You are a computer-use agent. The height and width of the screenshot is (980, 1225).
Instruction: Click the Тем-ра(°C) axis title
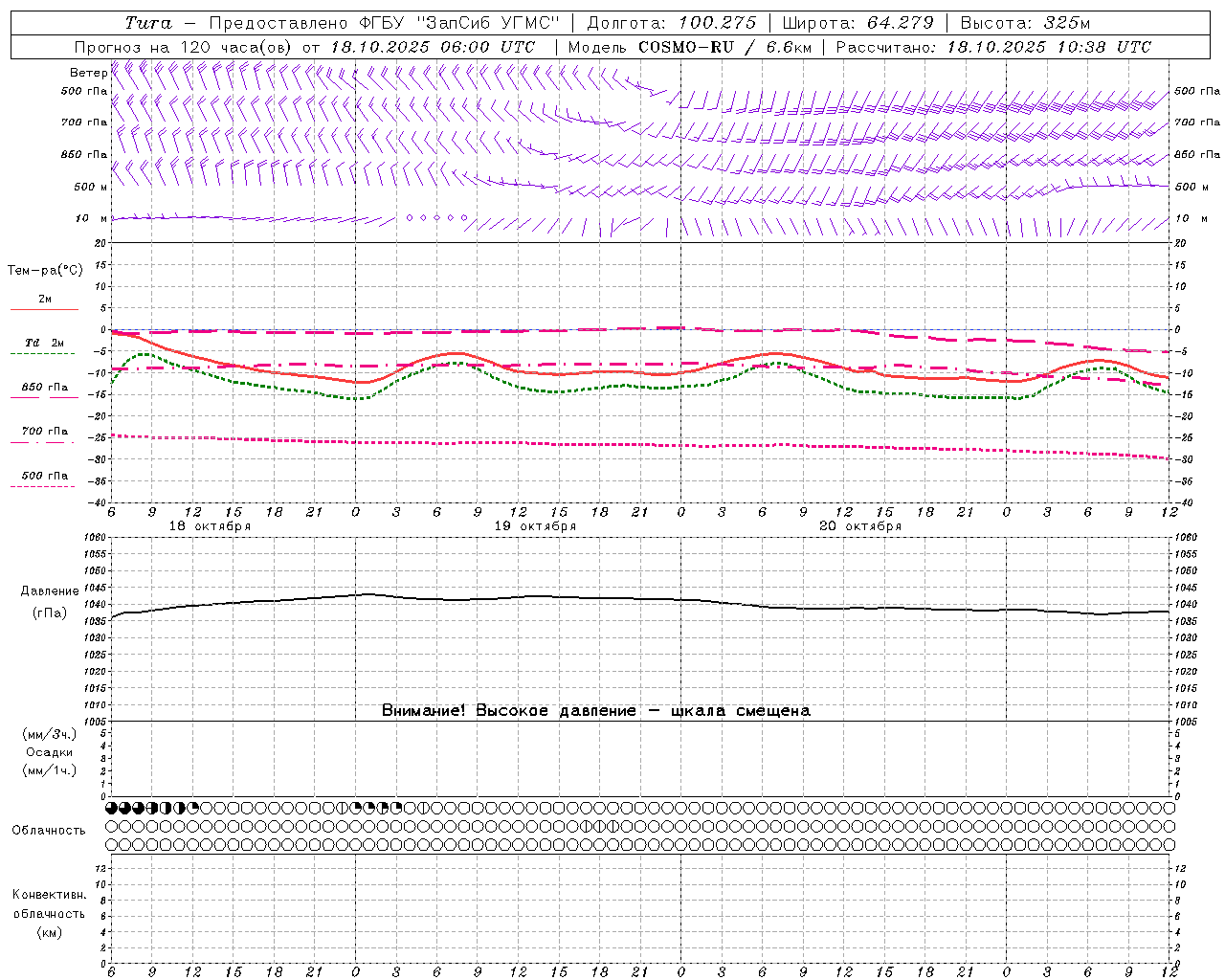pos(45,271)
